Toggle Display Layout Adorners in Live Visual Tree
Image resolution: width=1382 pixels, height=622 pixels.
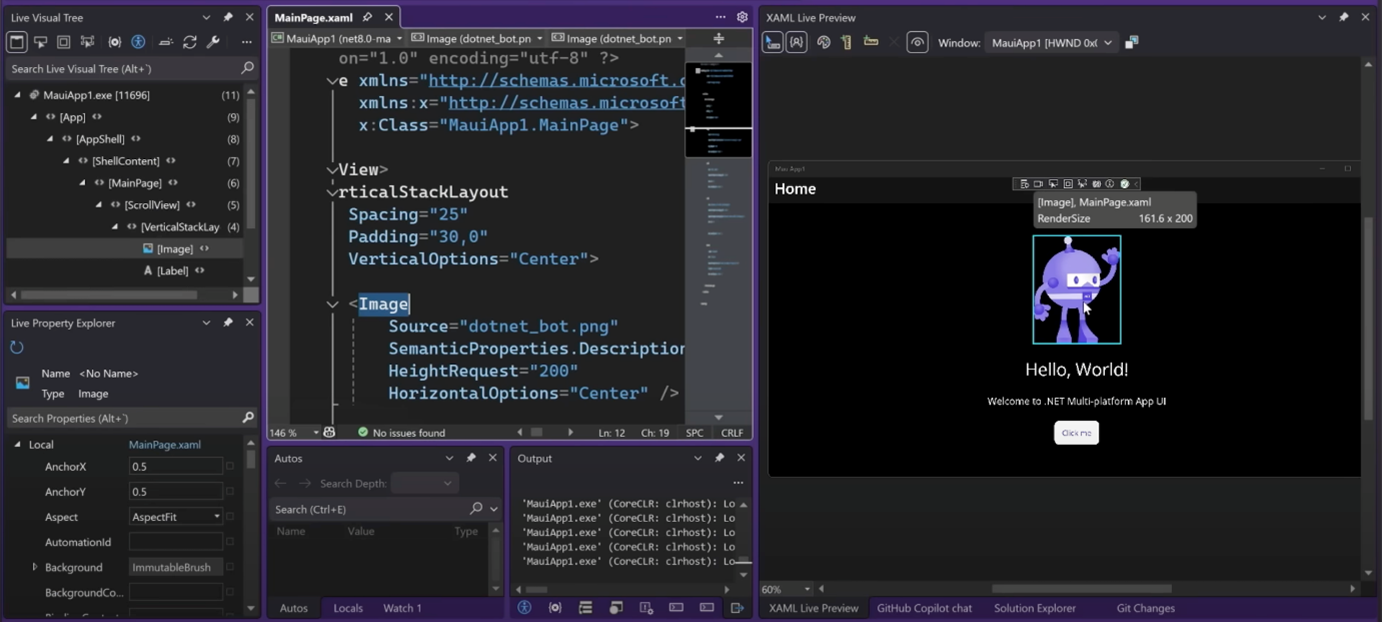click(x=63, y=42)
